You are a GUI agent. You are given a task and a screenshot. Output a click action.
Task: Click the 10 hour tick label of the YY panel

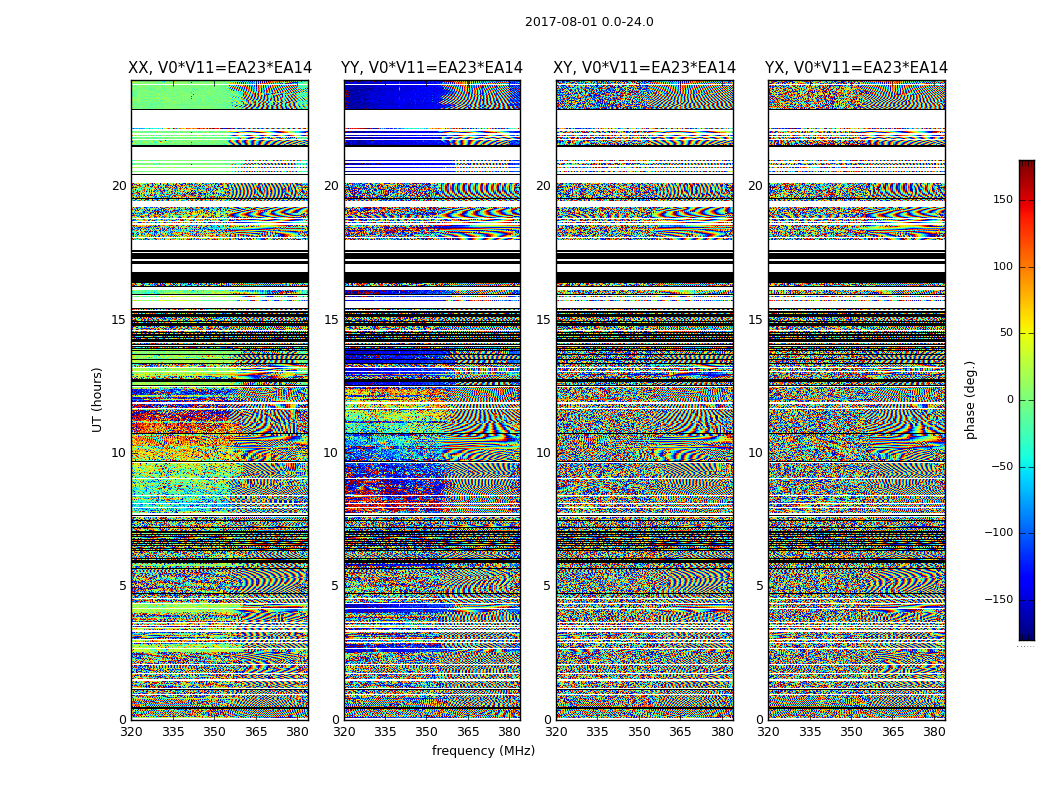[x=331, y=453]
